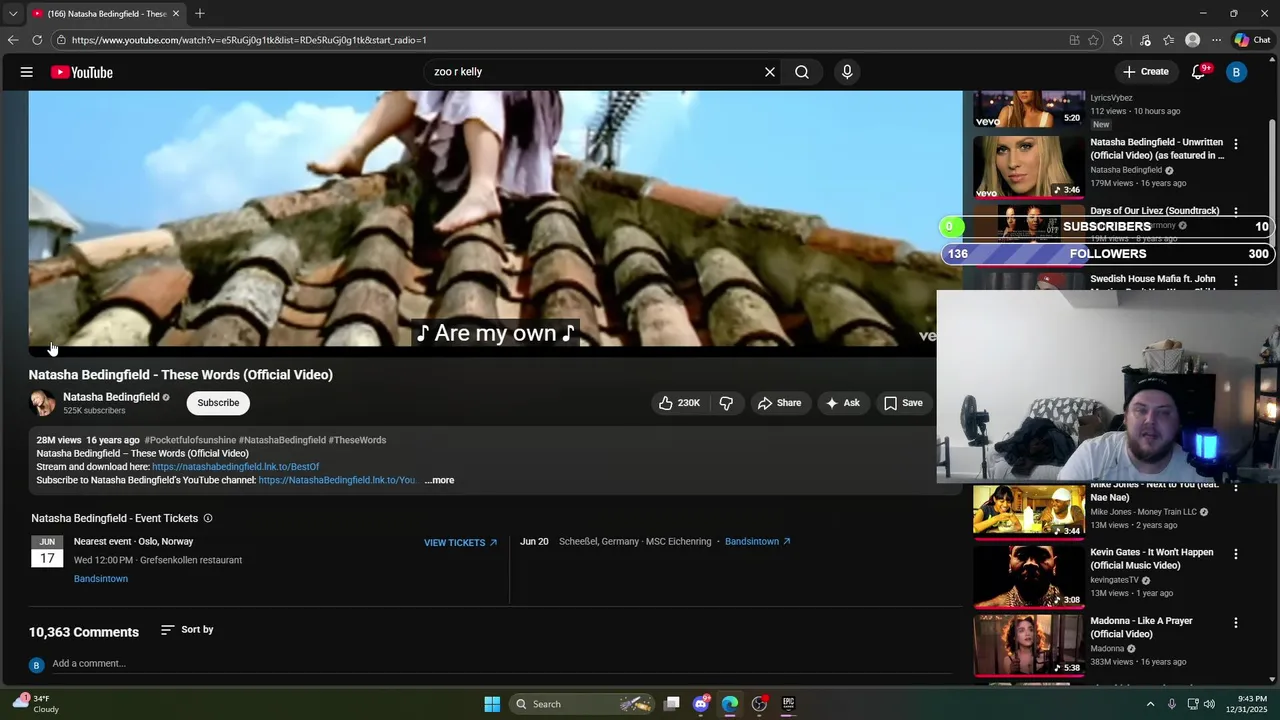Open Ask AI for this video

point(842,403)
